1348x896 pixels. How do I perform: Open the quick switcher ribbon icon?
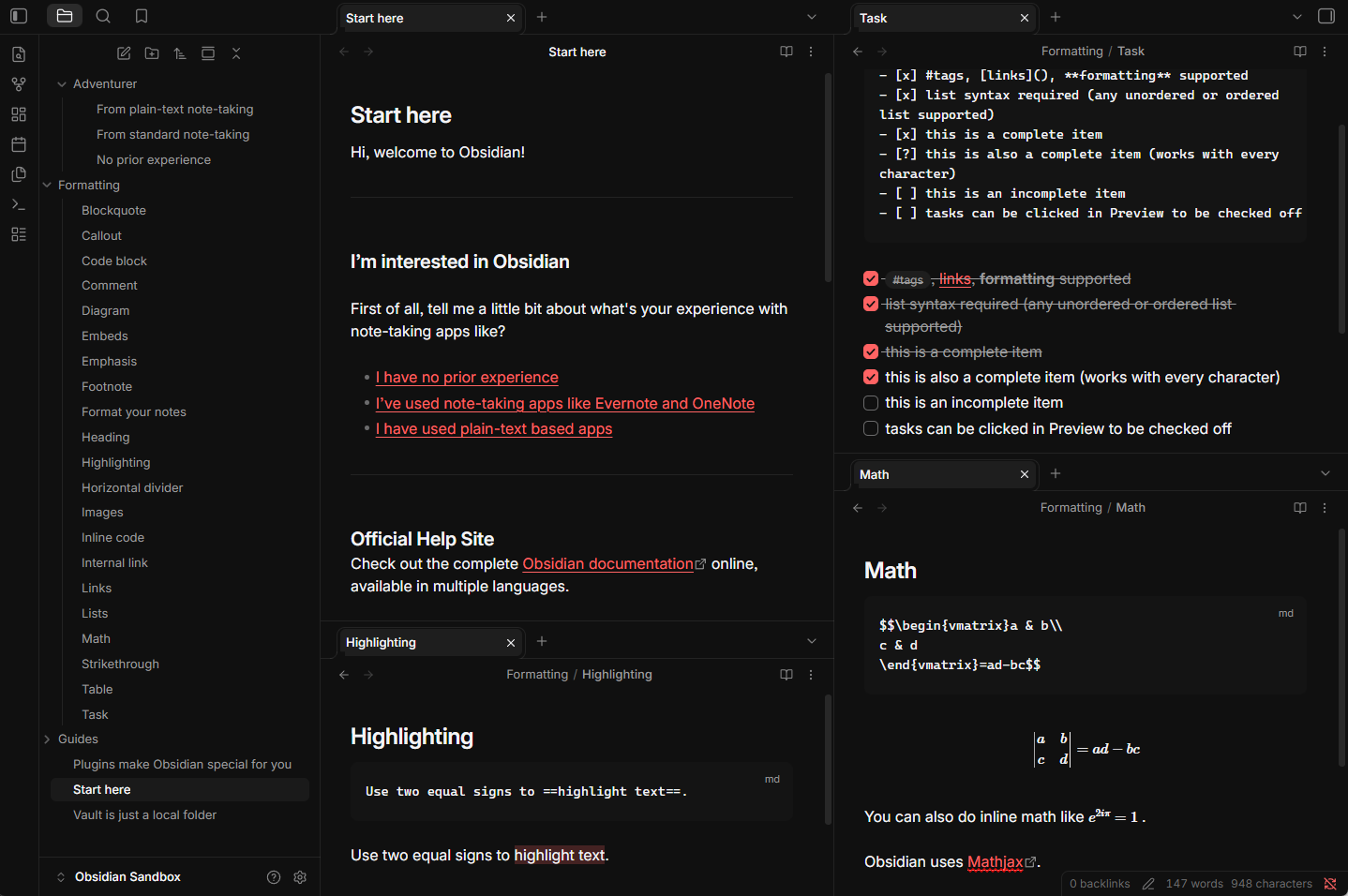[19, 54]
